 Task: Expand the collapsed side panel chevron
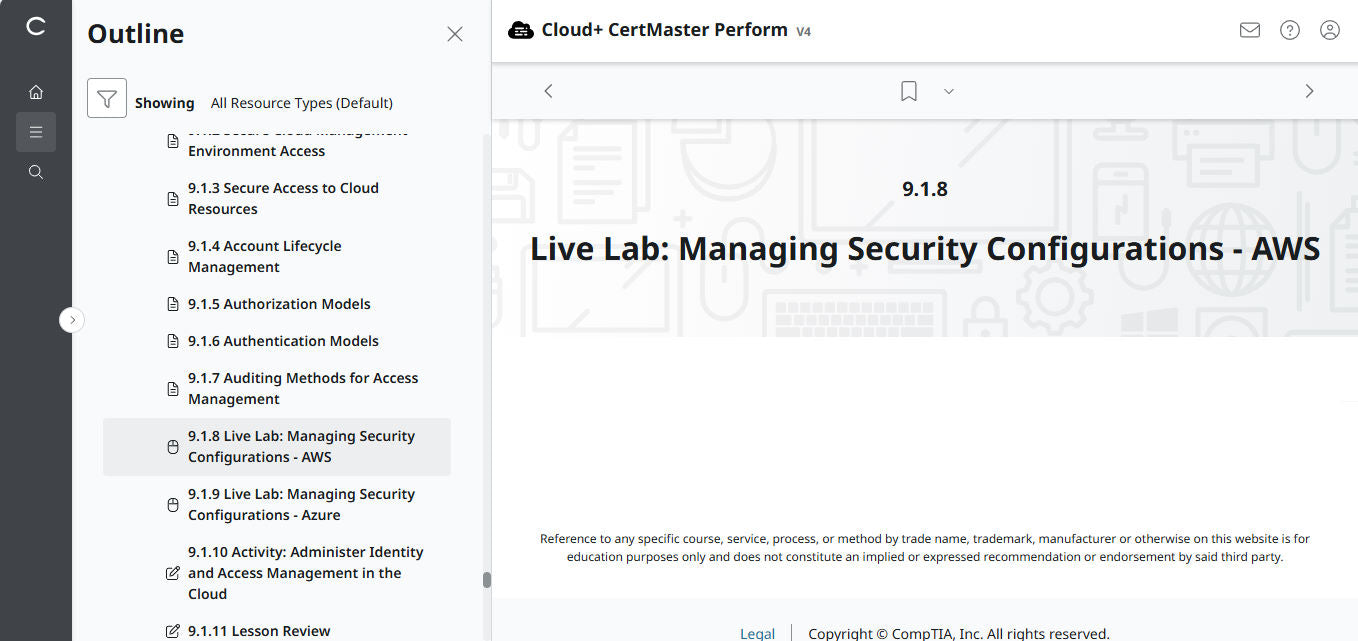71,319
